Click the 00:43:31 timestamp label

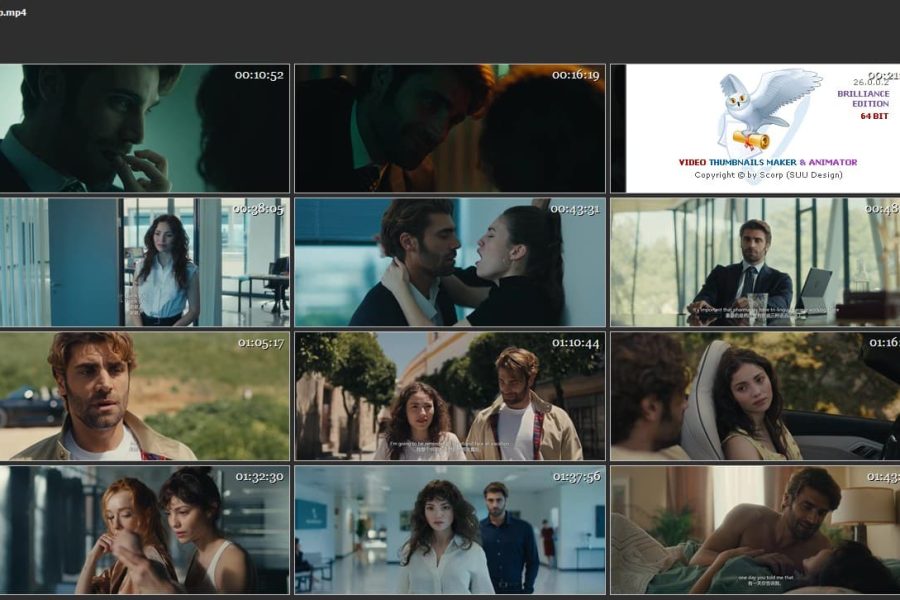coord(575,208)
